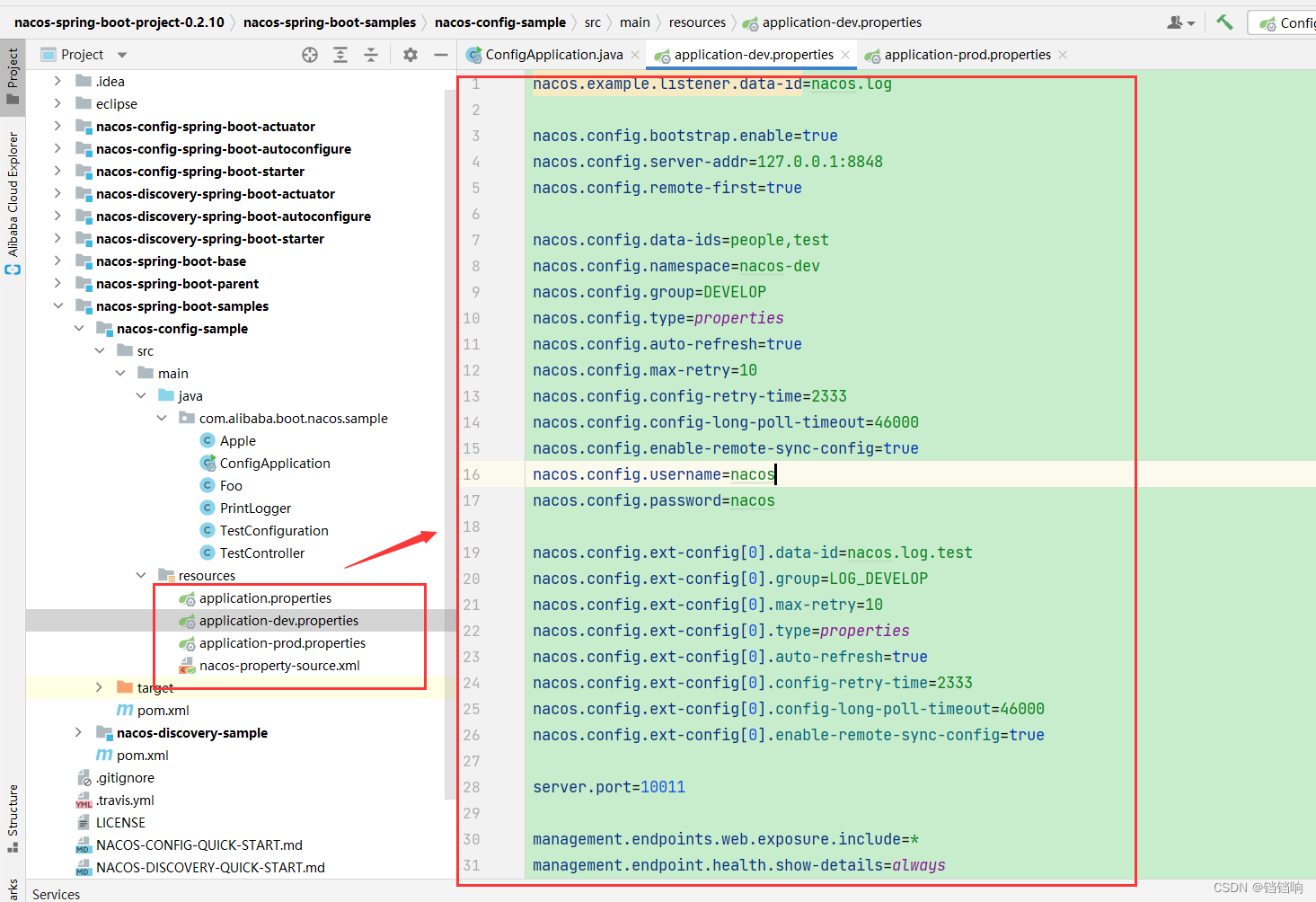Image resolution: width=1316 pixels, height=902 pixels.
Task: Open the Structure tool window tab
Action: (x=13, y=818)
